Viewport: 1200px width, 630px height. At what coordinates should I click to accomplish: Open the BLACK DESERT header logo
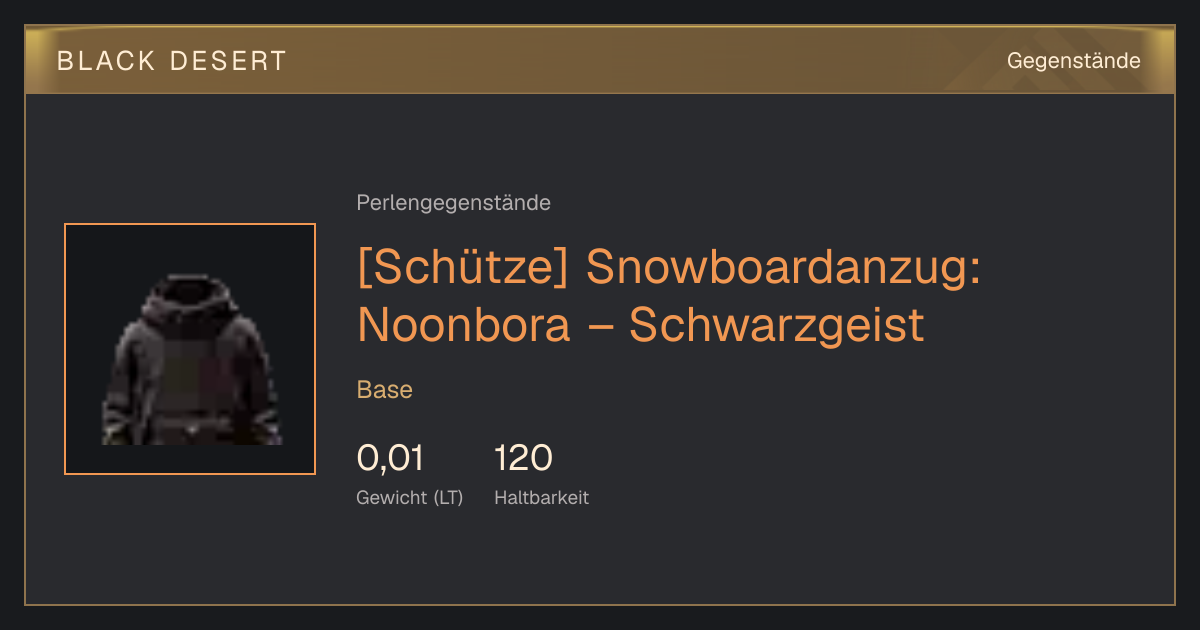(x=172, y=61)
